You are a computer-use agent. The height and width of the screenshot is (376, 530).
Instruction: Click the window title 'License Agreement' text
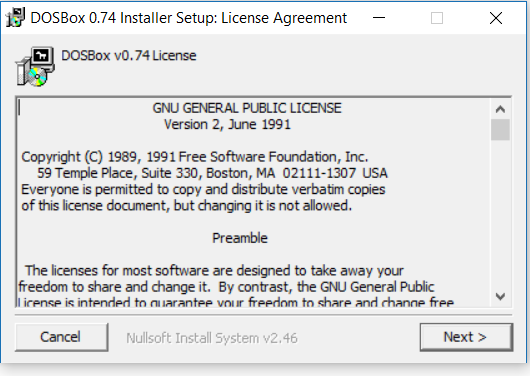click(284, 18)
